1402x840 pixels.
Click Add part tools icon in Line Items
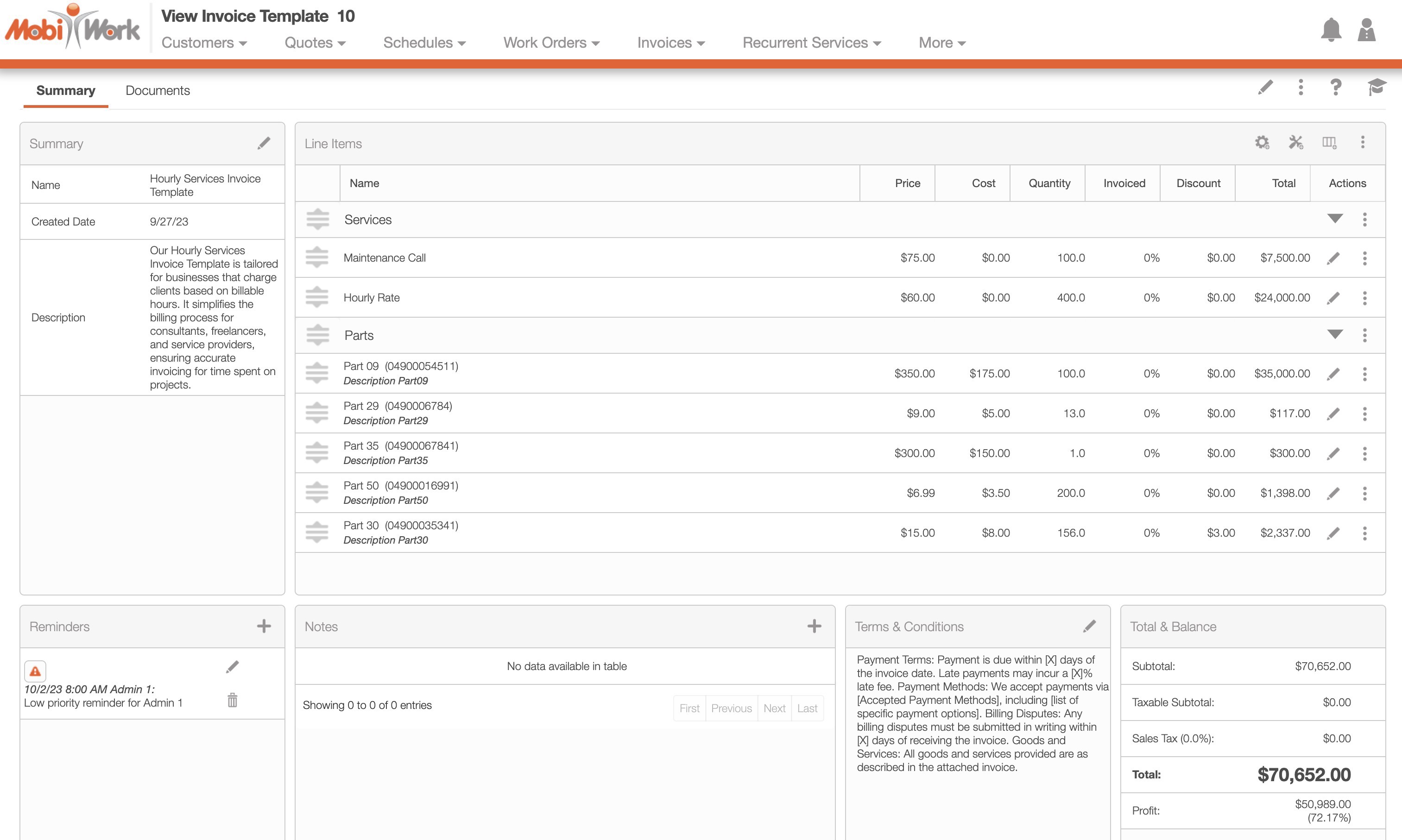click(x=1295, y=143)
